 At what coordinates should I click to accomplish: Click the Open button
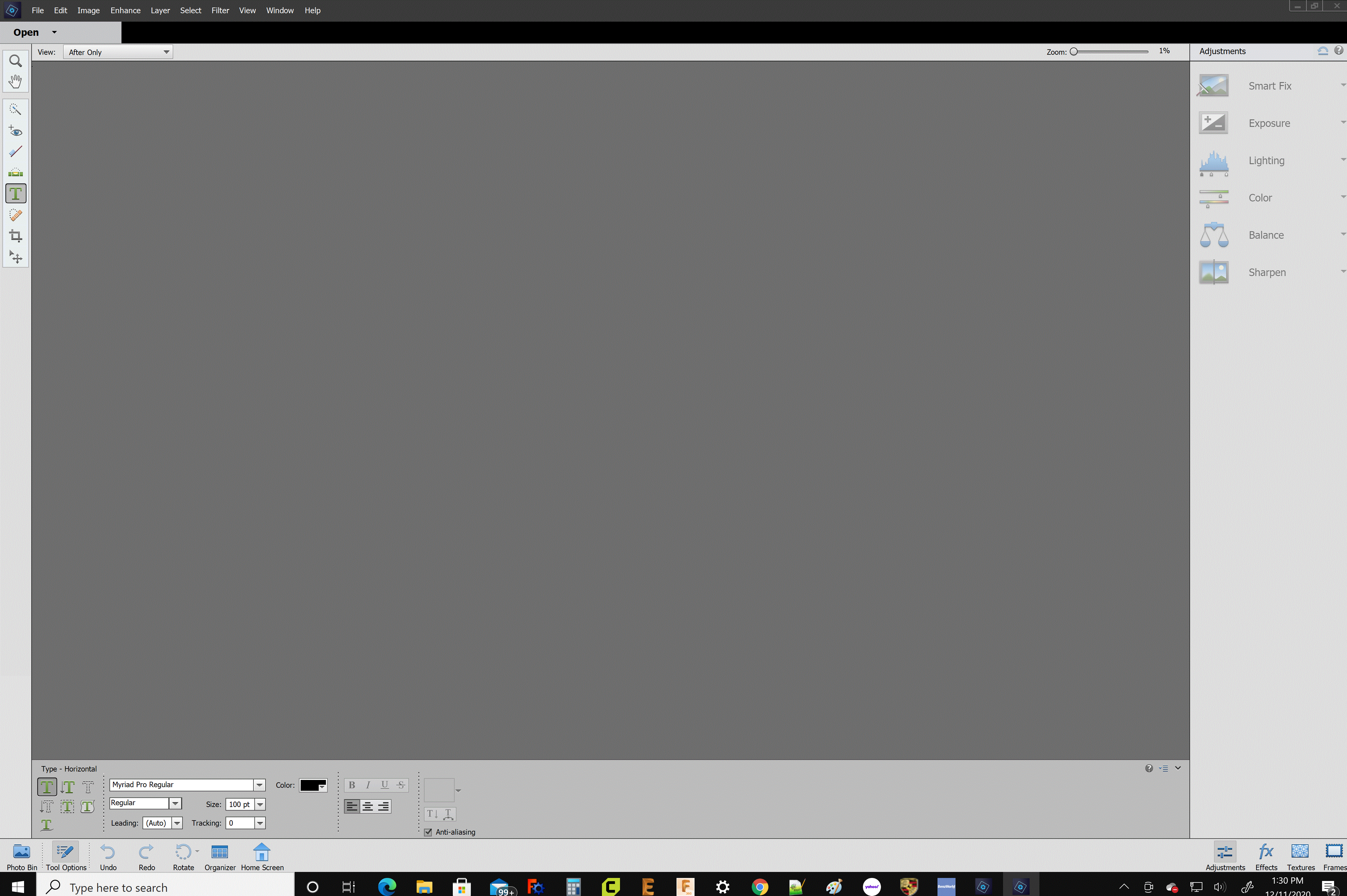pos(26,32)
